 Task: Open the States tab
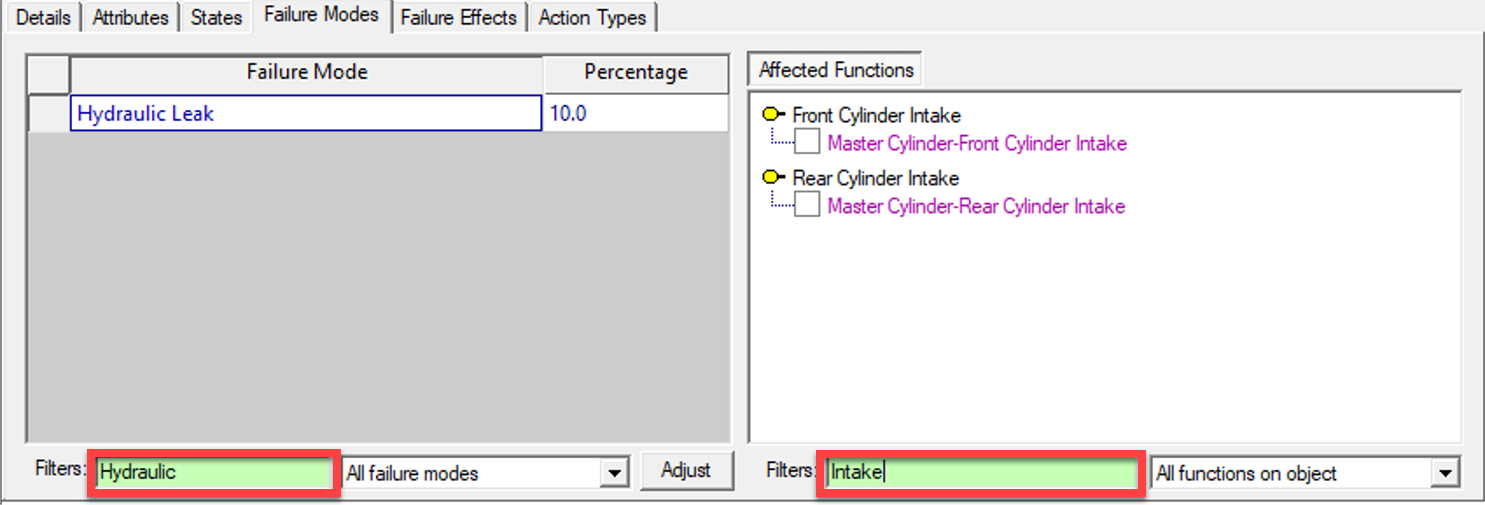(x=216, y=17)
